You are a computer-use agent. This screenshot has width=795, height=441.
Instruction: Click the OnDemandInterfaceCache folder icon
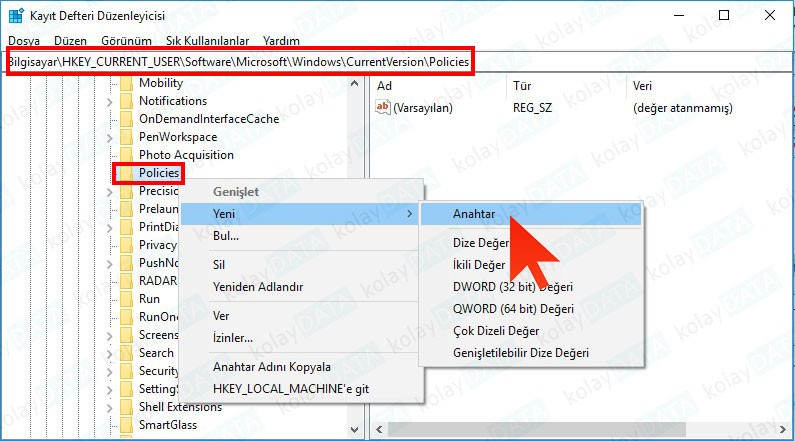[126, 119]
